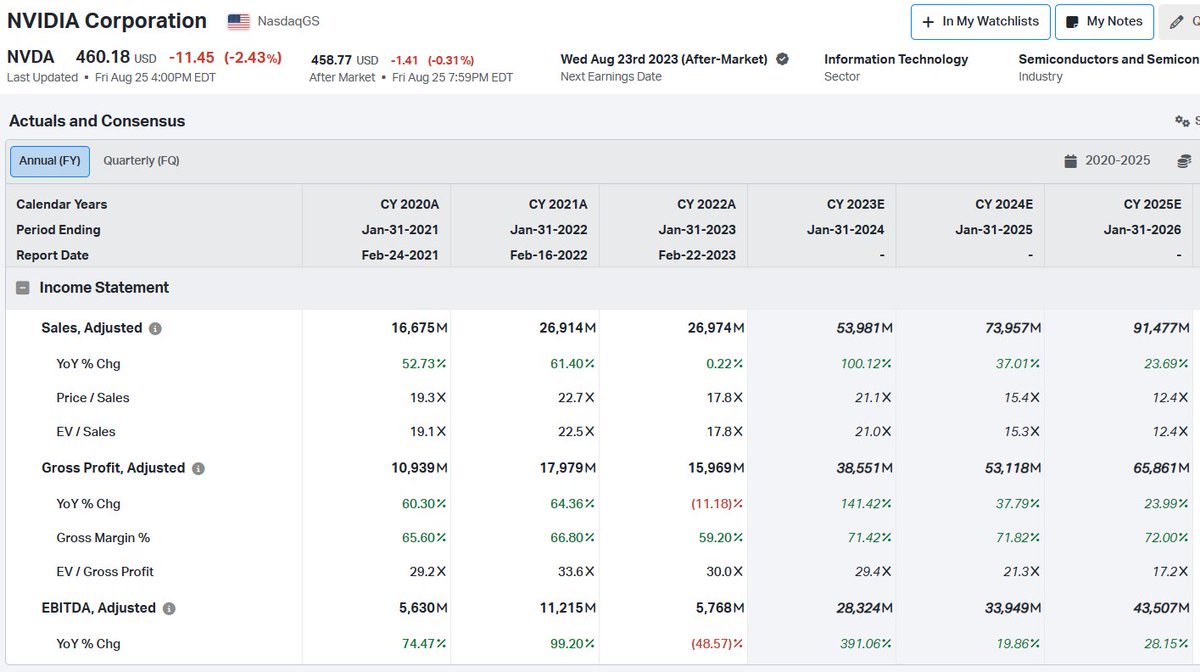The height and width of the screenshot is (672, 1200).
Task: Click the NVIDIA Corporation title
Action: (x=107, y=21)
